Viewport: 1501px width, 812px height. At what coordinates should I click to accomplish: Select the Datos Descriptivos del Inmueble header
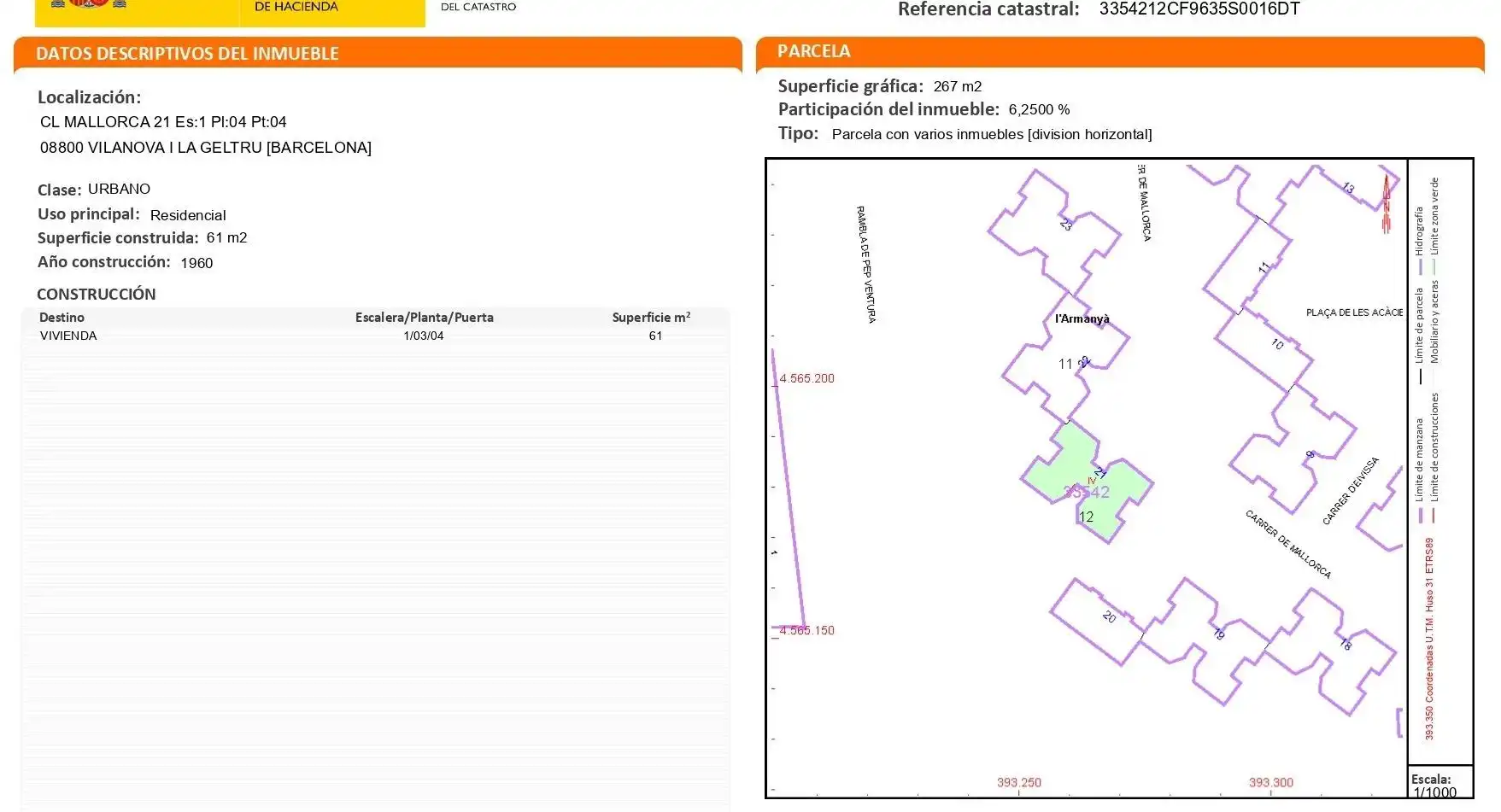click(187, 54)
